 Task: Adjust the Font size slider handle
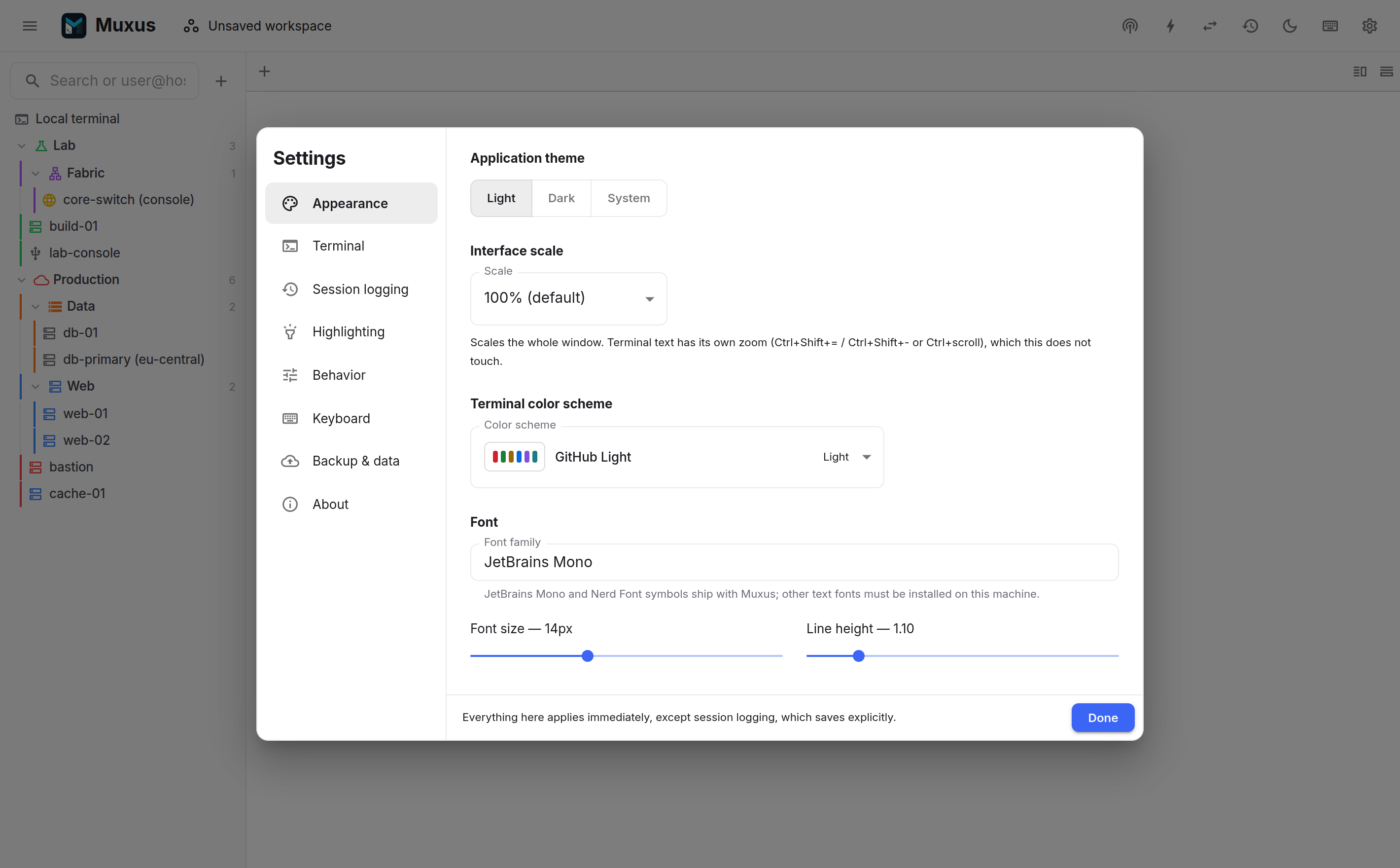click(x=588, y=655)
